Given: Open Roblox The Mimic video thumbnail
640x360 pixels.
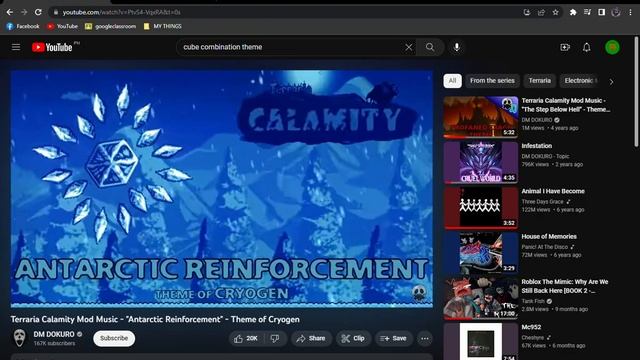Looking at the screenshot, I should (x=481, y=298).
